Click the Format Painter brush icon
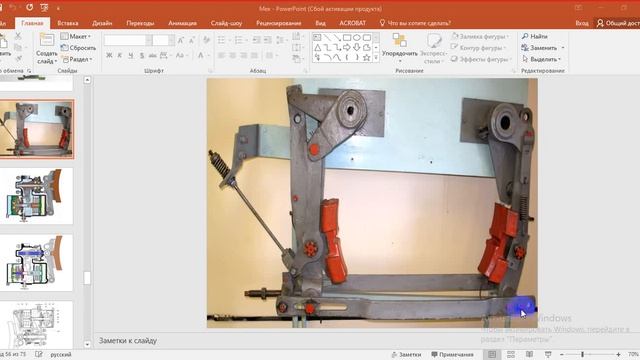This screenshot has height=360, width=640. point(18,59)
